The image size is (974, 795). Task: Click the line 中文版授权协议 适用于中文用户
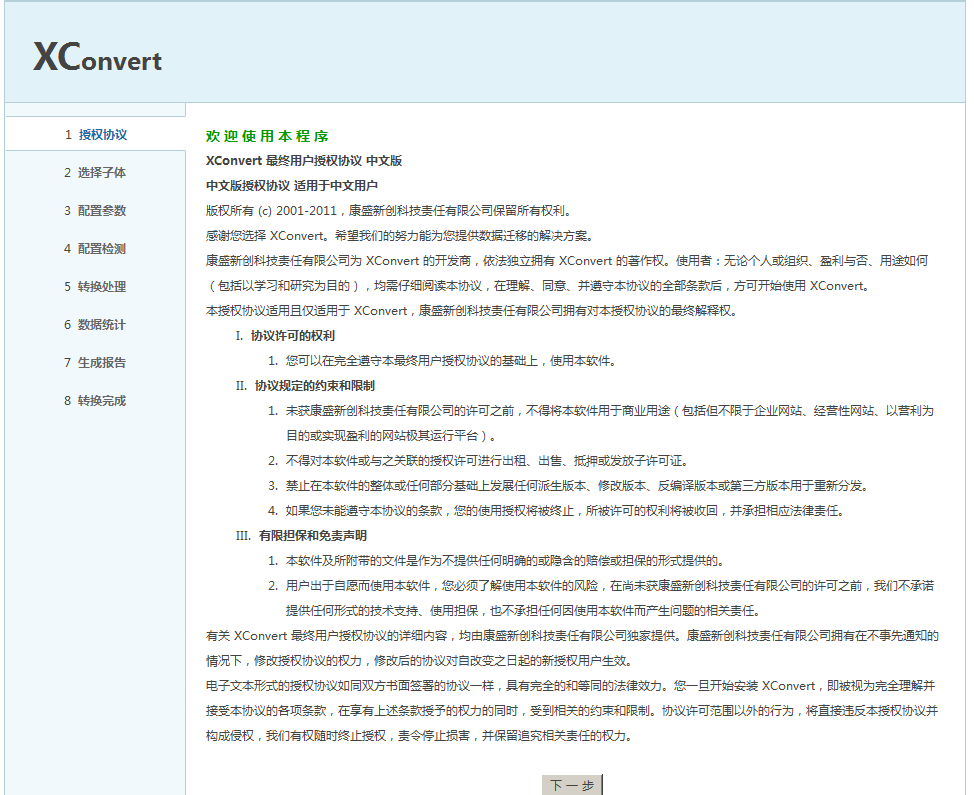click(292, 186)
